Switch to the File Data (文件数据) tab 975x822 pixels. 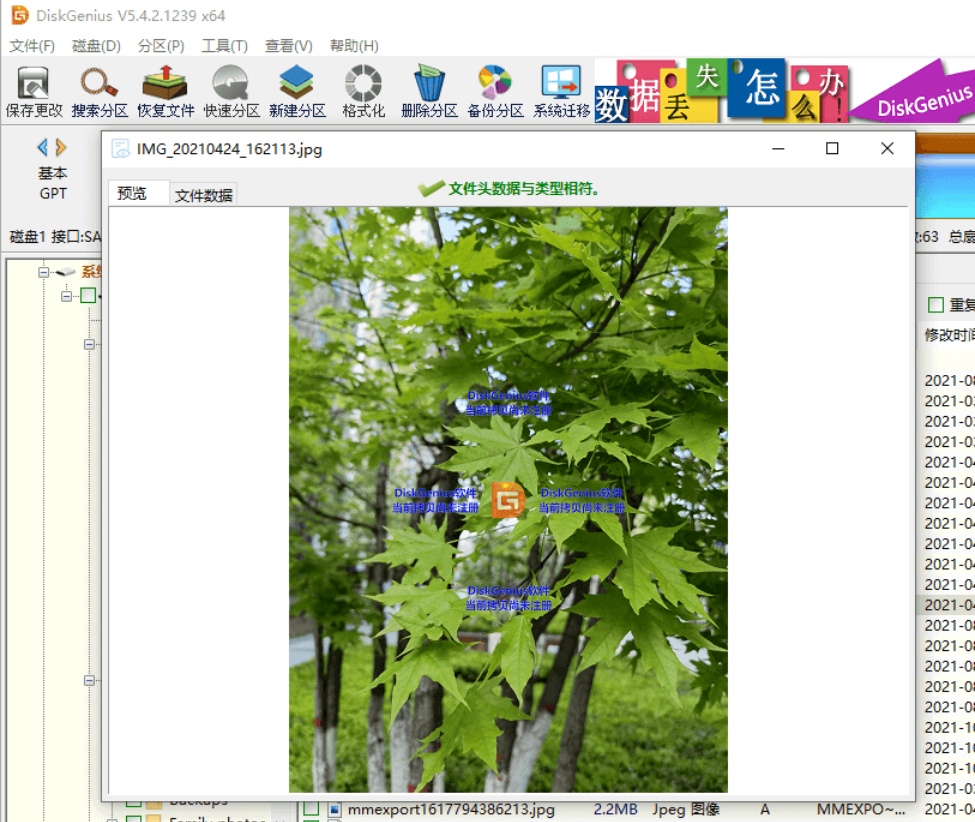click(203, 195)
